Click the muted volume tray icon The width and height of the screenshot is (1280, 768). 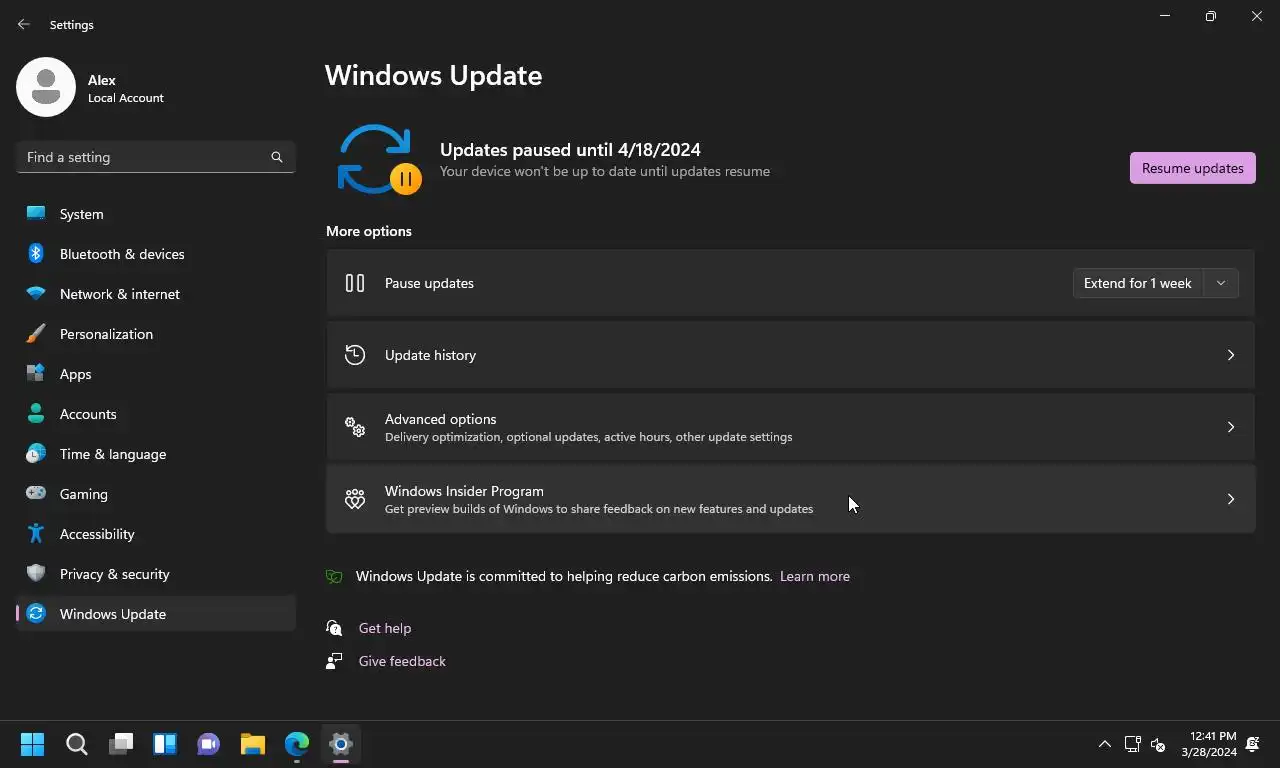(x=1158, y=744)
